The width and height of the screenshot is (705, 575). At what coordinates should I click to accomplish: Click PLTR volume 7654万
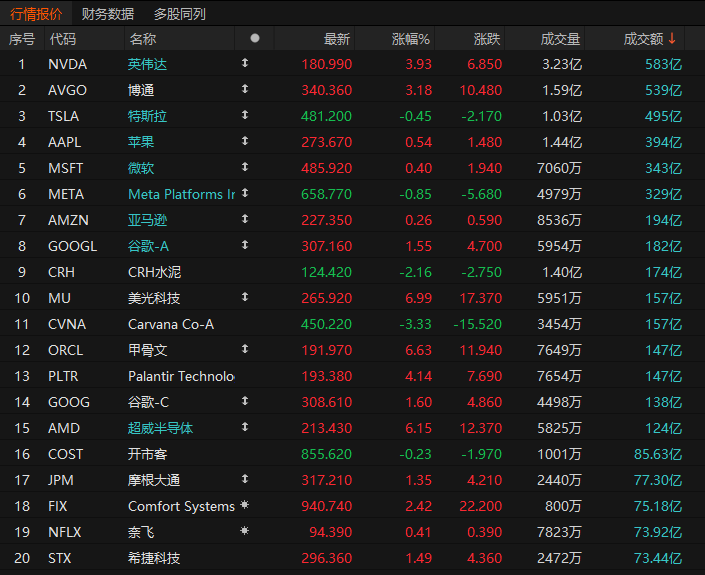click(559, 376)
